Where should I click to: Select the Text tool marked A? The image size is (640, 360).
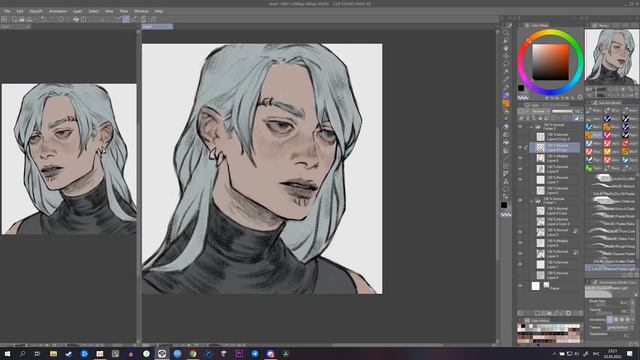point(506,182)
